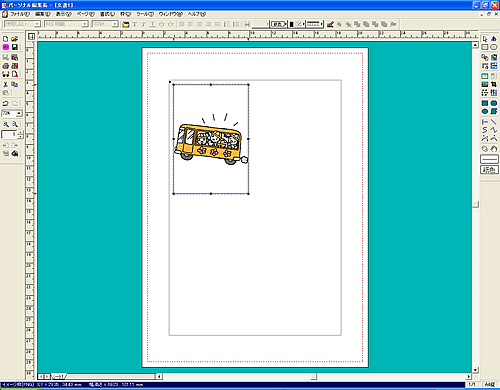Cut the selection with scissors
Image resolution: width=500 pixels, height=390 pixels.
[x=5, y=84]
